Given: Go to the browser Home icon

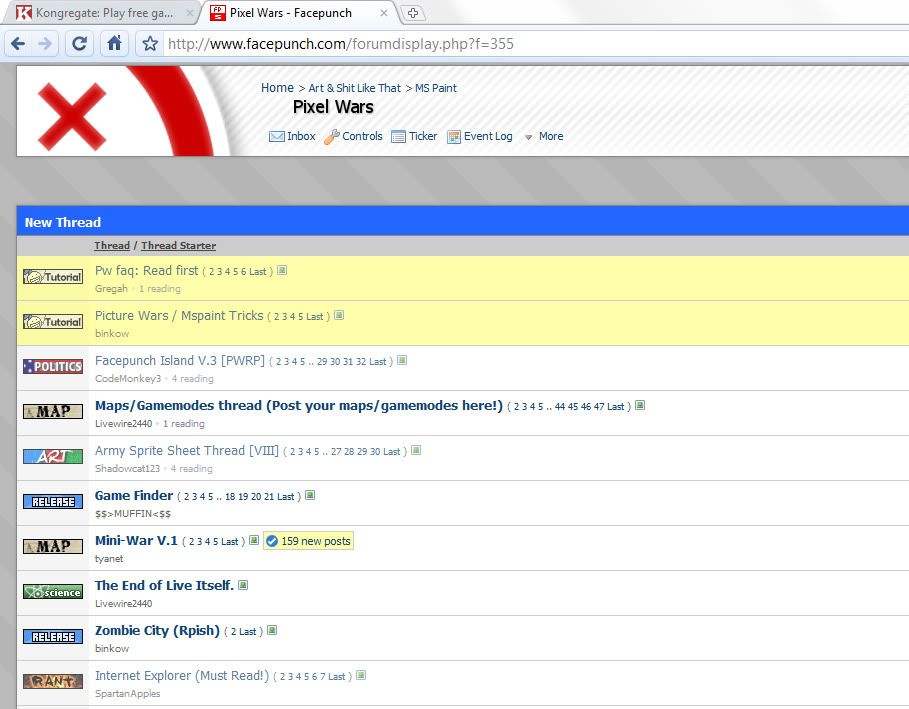Looking at the screenshot, I should click(115, 43).
